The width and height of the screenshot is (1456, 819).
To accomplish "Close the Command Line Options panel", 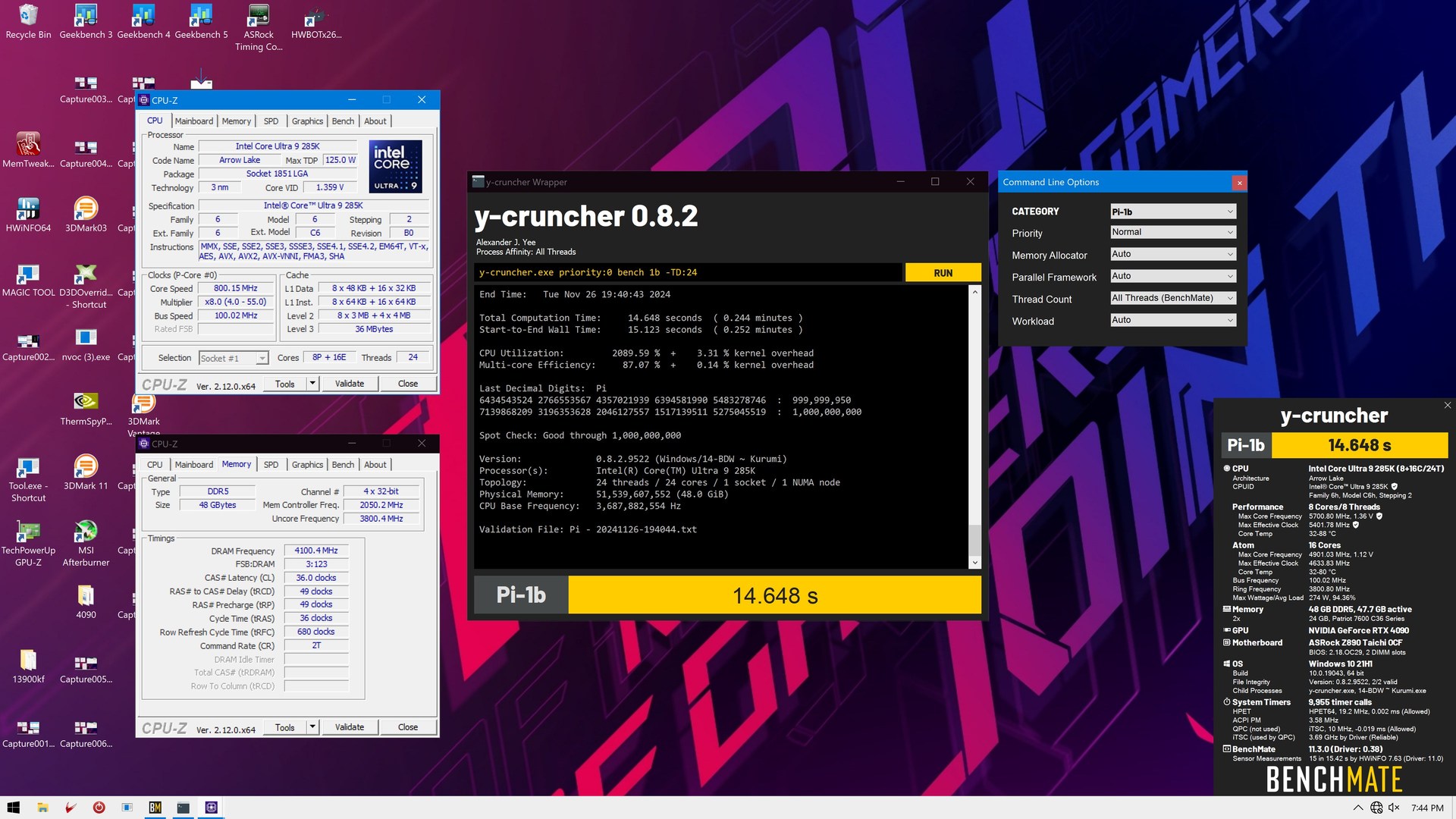I will (x=1239, y=183).
